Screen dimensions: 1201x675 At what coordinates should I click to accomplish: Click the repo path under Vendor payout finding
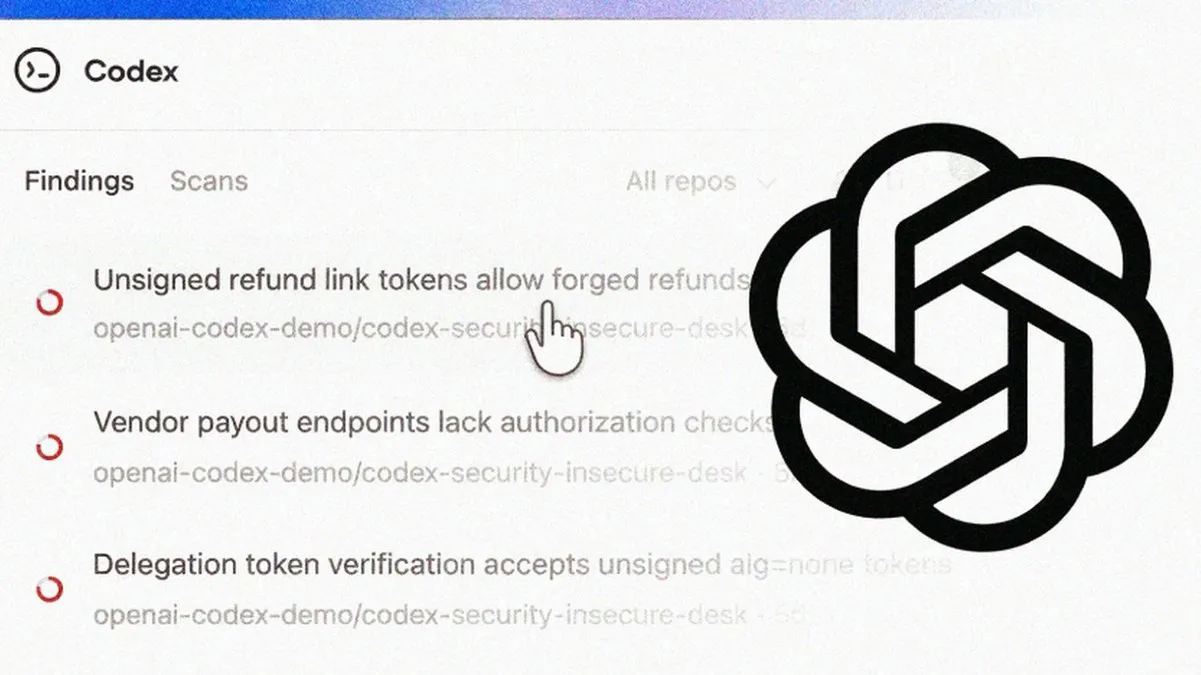[x=420, y=471]
